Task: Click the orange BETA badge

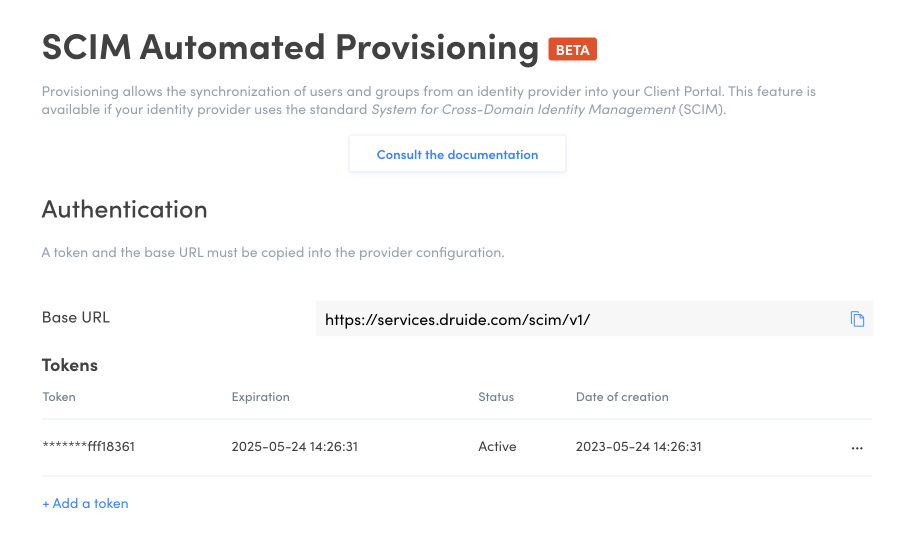Action: pyautogui.click(x=572, y=50)
